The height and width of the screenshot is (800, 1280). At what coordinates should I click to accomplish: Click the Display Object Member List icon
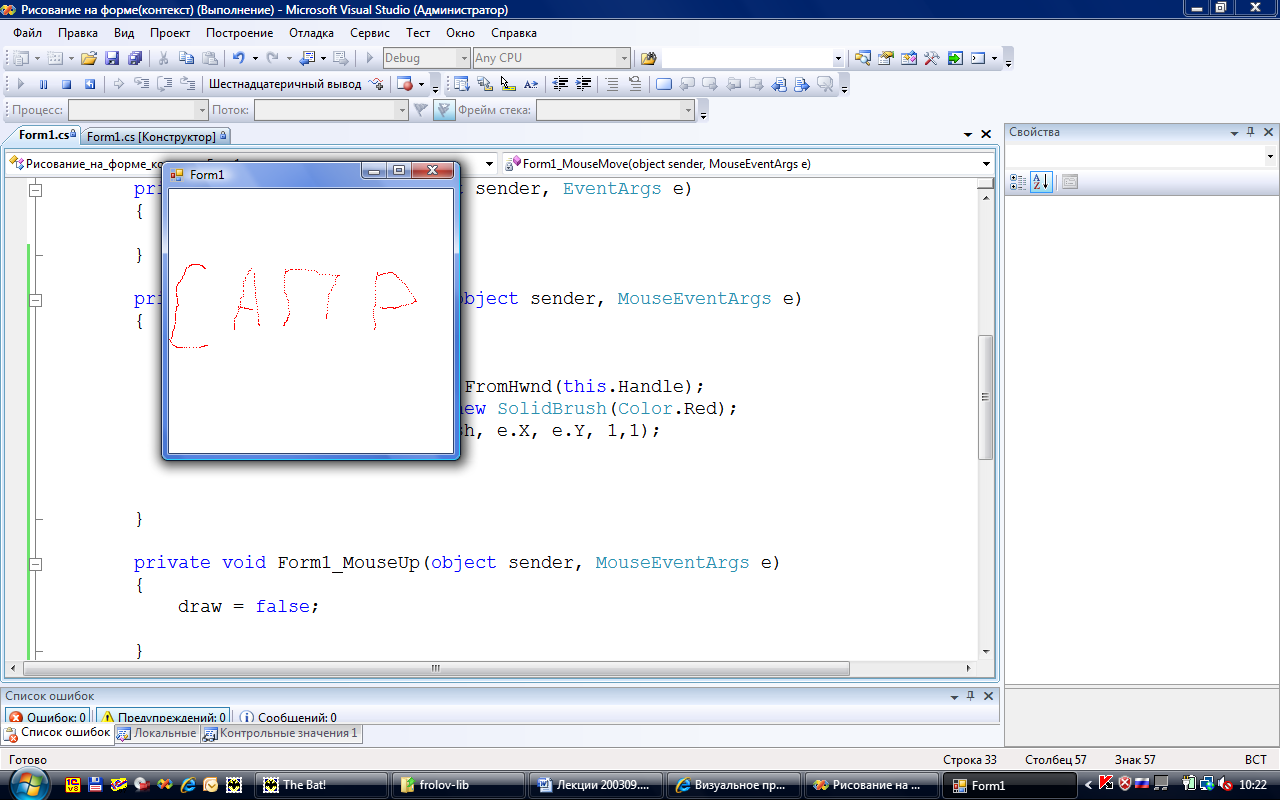(x=462, y=84)
